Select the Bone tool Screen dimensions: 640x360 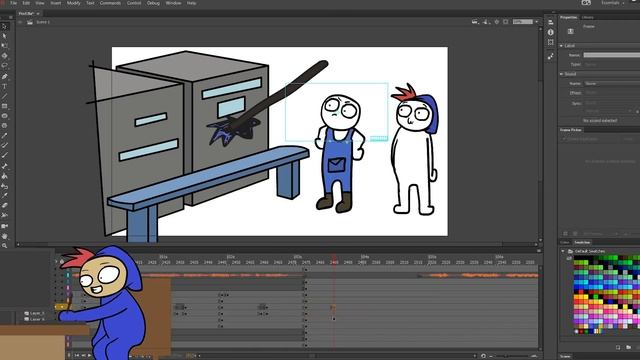pyautogui.click(x=4, y=166)
